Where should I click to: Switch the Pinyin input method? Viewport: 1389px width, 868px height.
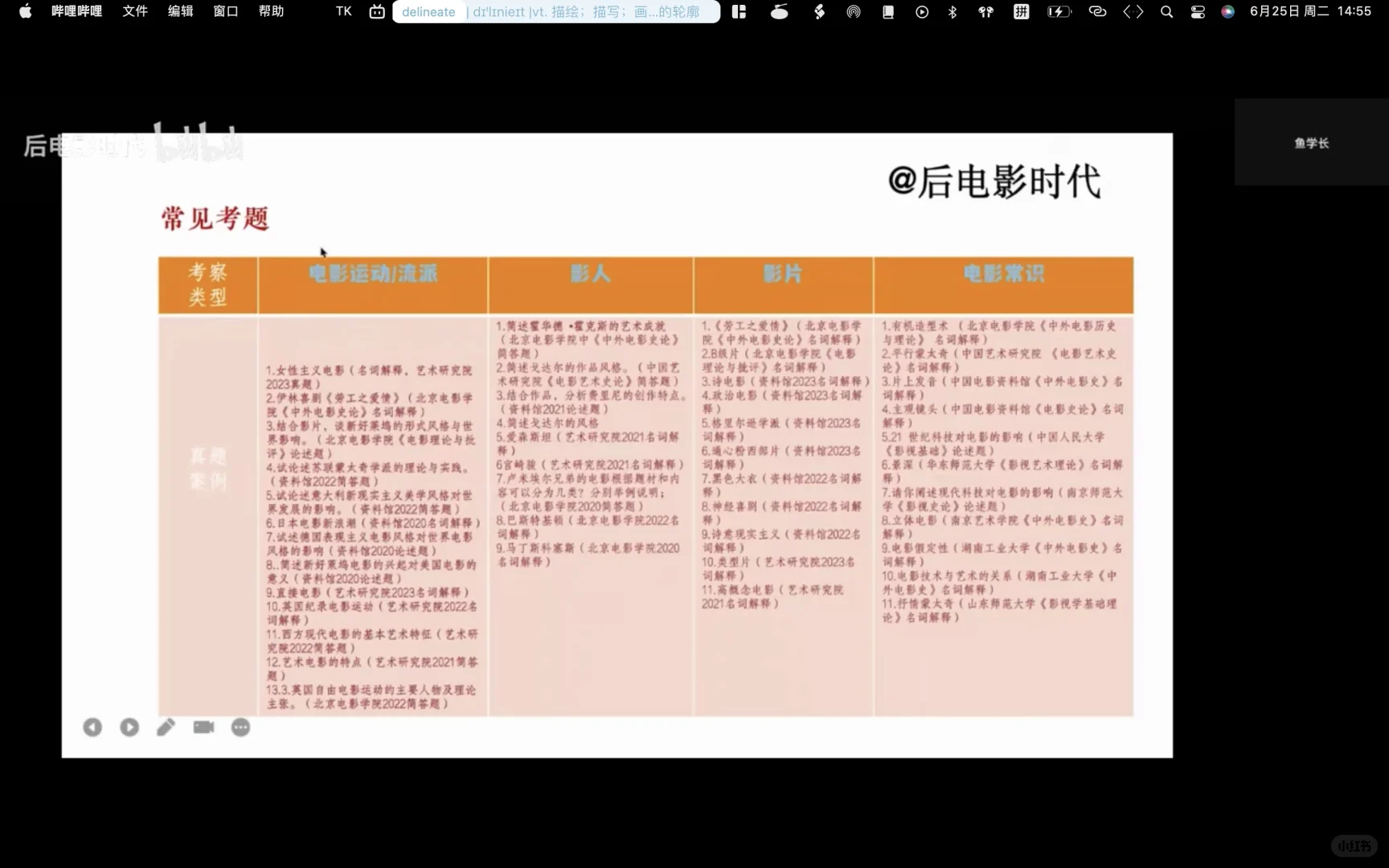point(1021,11)
